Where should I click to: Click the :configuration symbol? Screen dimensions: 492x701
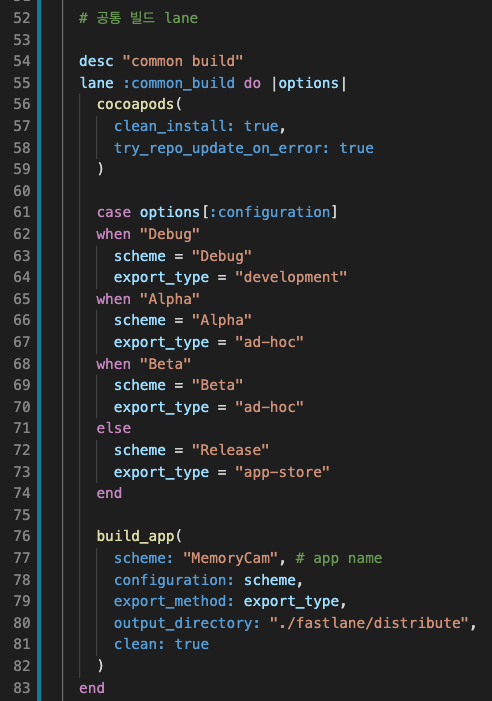point(270,212)
